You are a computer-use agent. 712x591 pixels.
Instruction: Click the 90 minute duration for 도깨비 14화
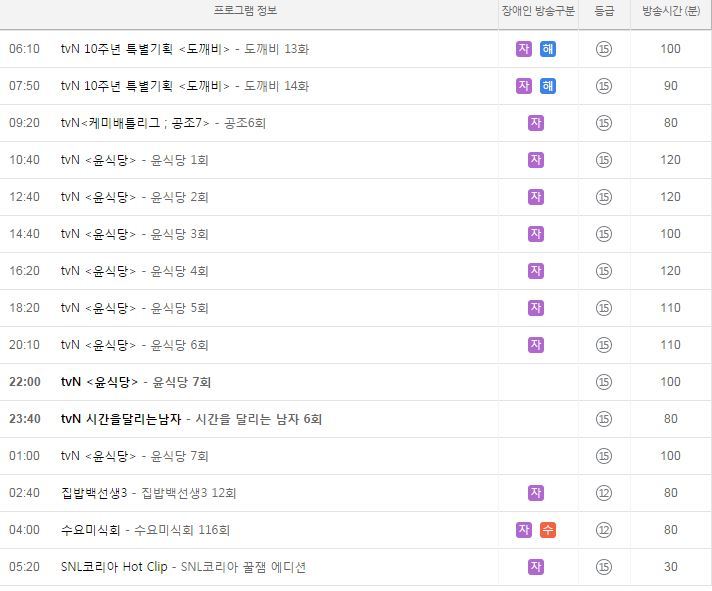pos(671,86)
